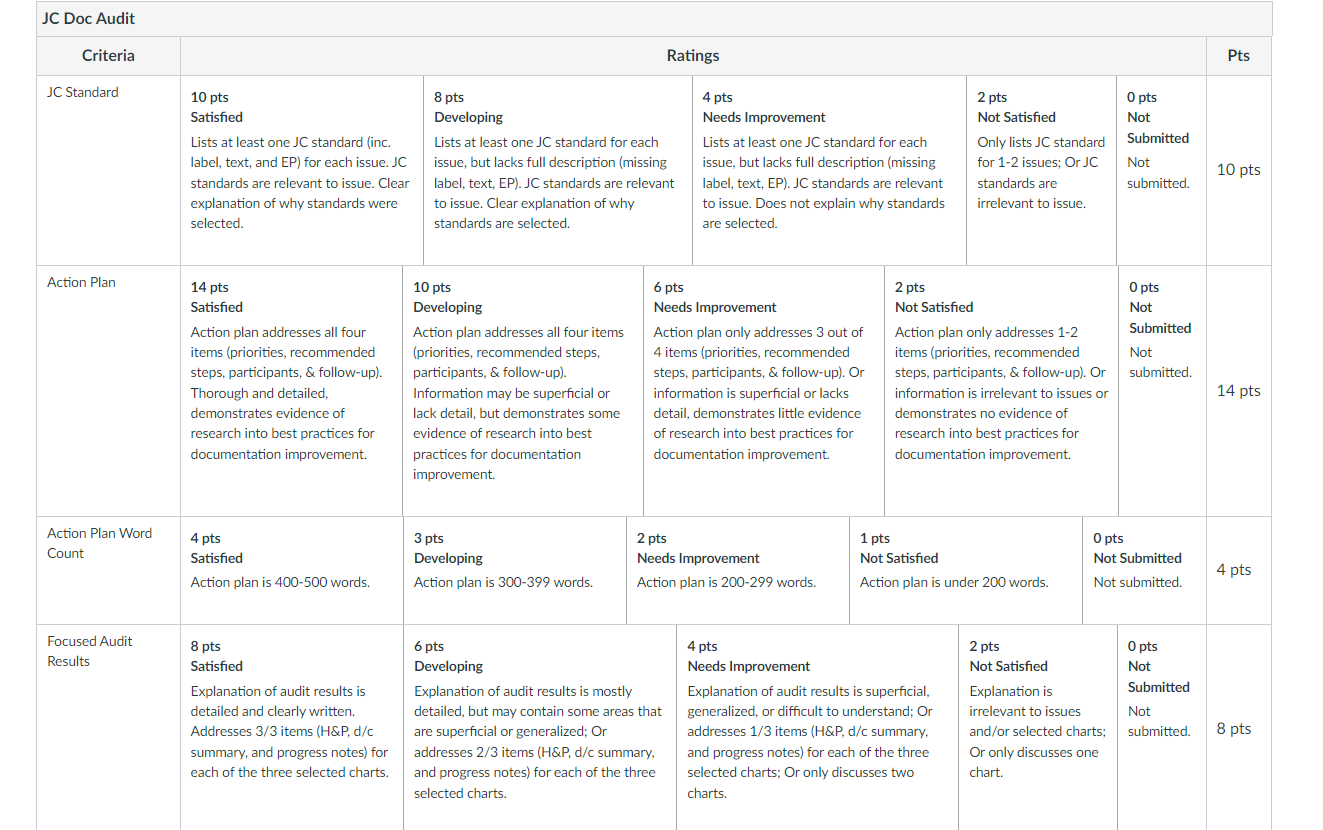The height and width of the screenshot is (830, 1323).
Task: Pick Word Count 2 pts Needs Improvement cell
Action: (738, 570)
